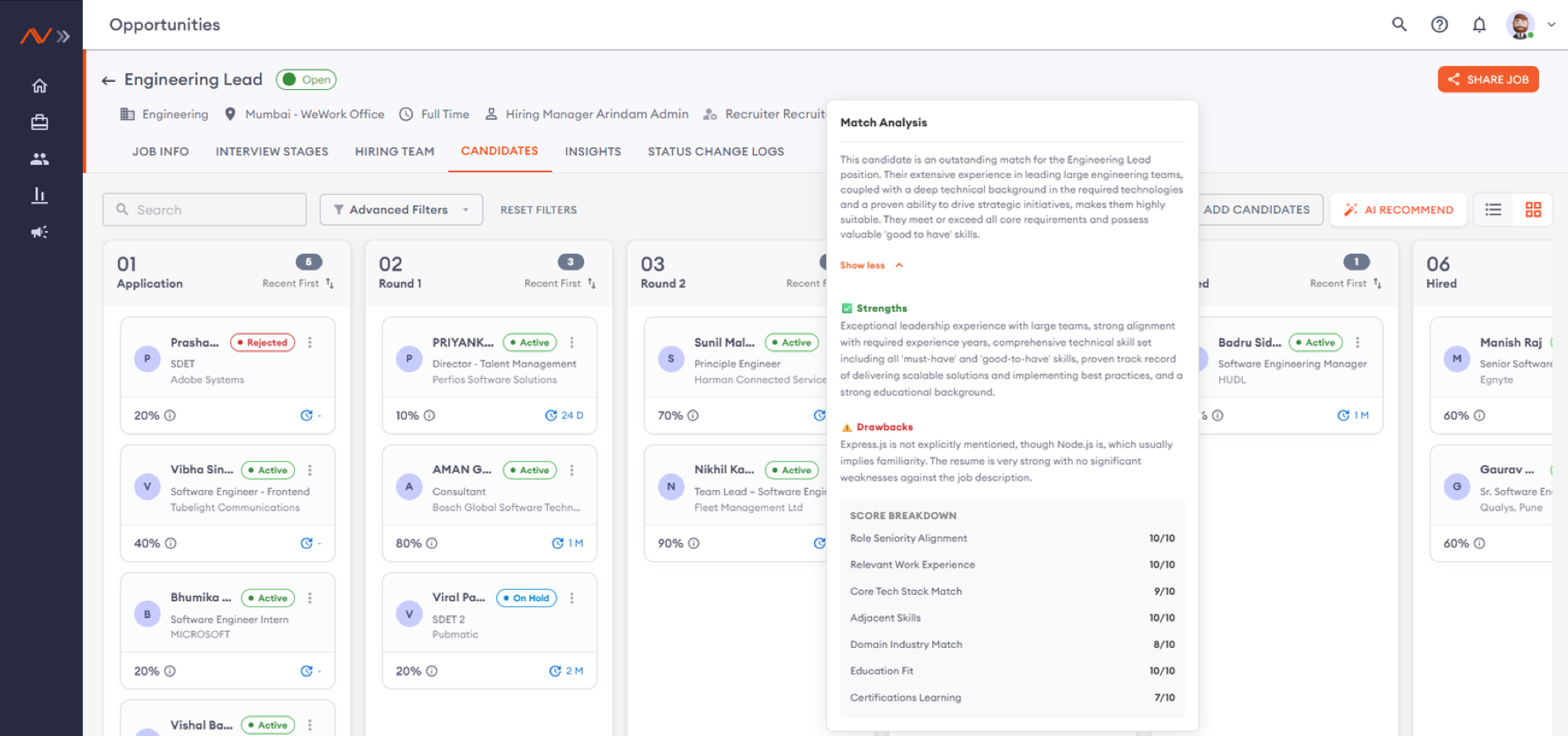Image resolution: width=1568 pixels, height=736 pixels.
Task: Open the help question mark icon
Action: click(x=1439, y=25)
